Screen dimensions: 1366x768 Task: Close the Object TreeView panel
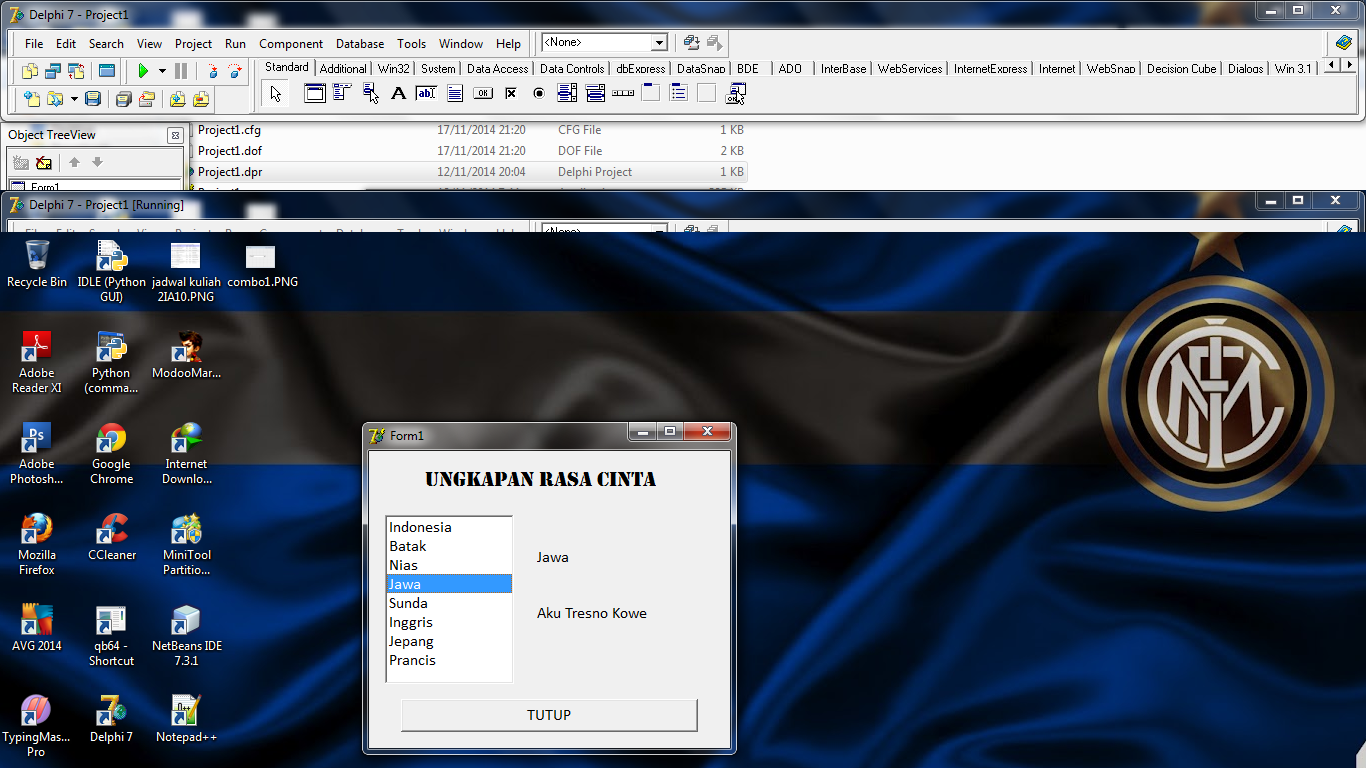(x=175, y=135)
